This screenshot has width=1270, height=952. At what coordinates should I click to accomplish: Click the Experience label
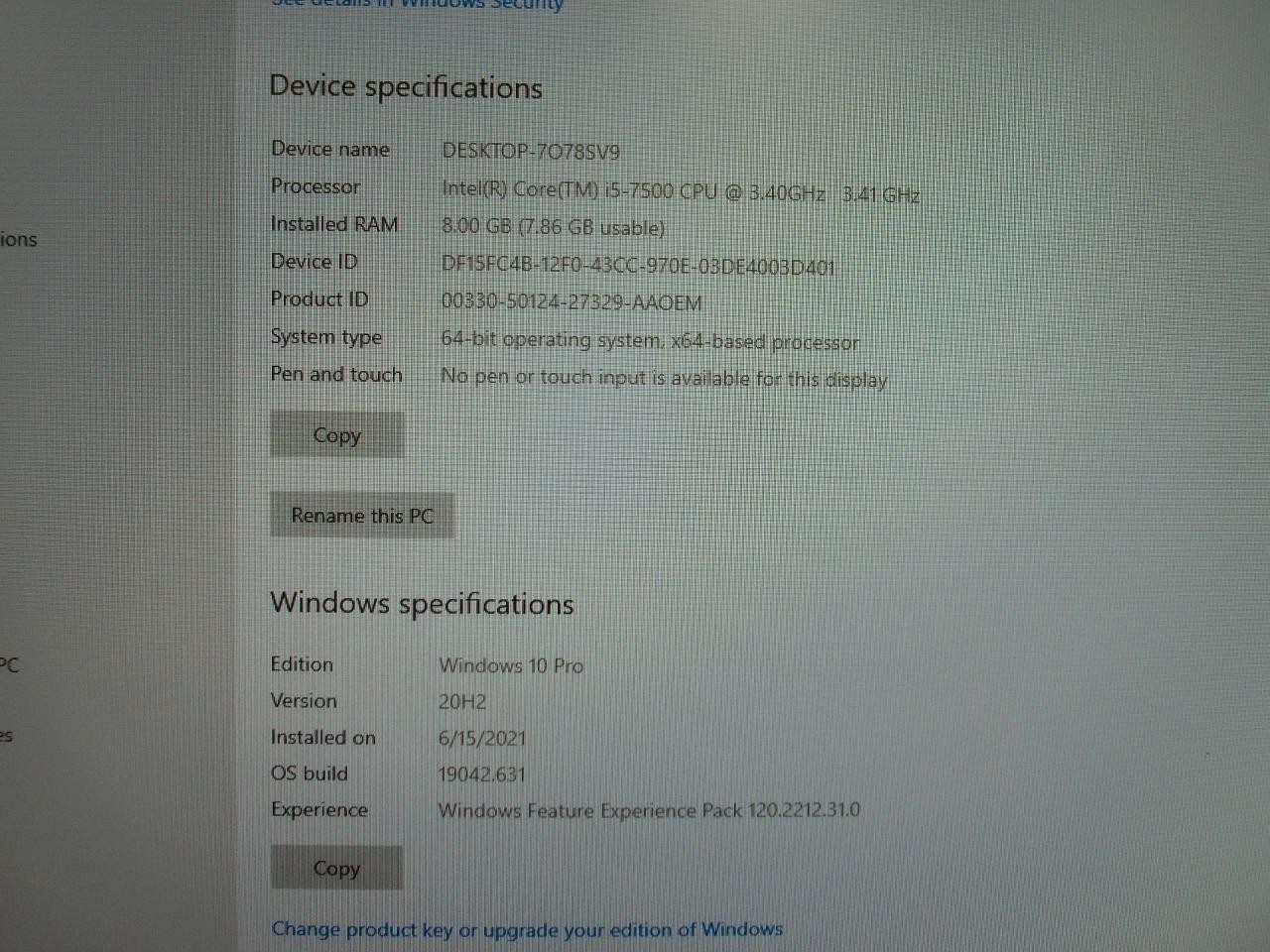pyautogui.click(x=319, y=810)
